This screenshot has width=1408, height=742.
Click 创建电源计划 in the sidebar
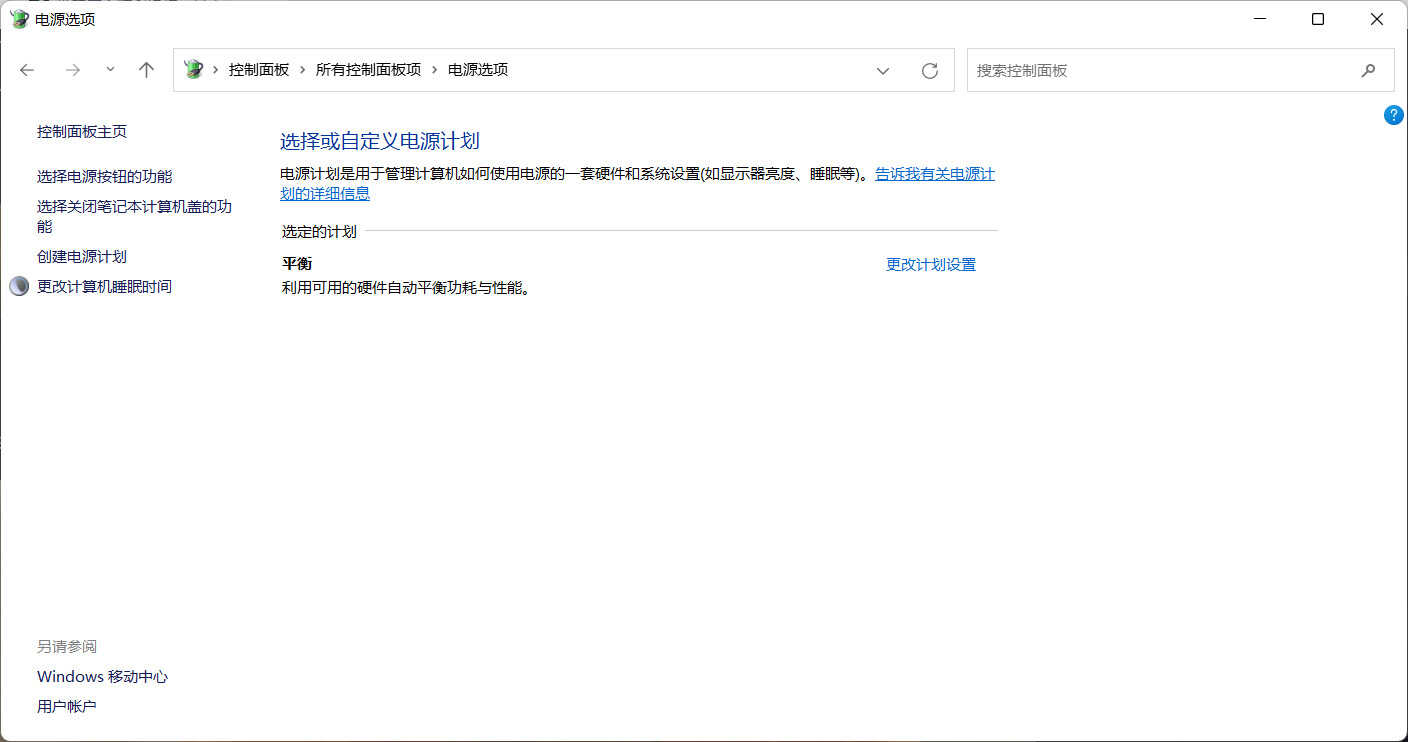(x=82, y=256)
